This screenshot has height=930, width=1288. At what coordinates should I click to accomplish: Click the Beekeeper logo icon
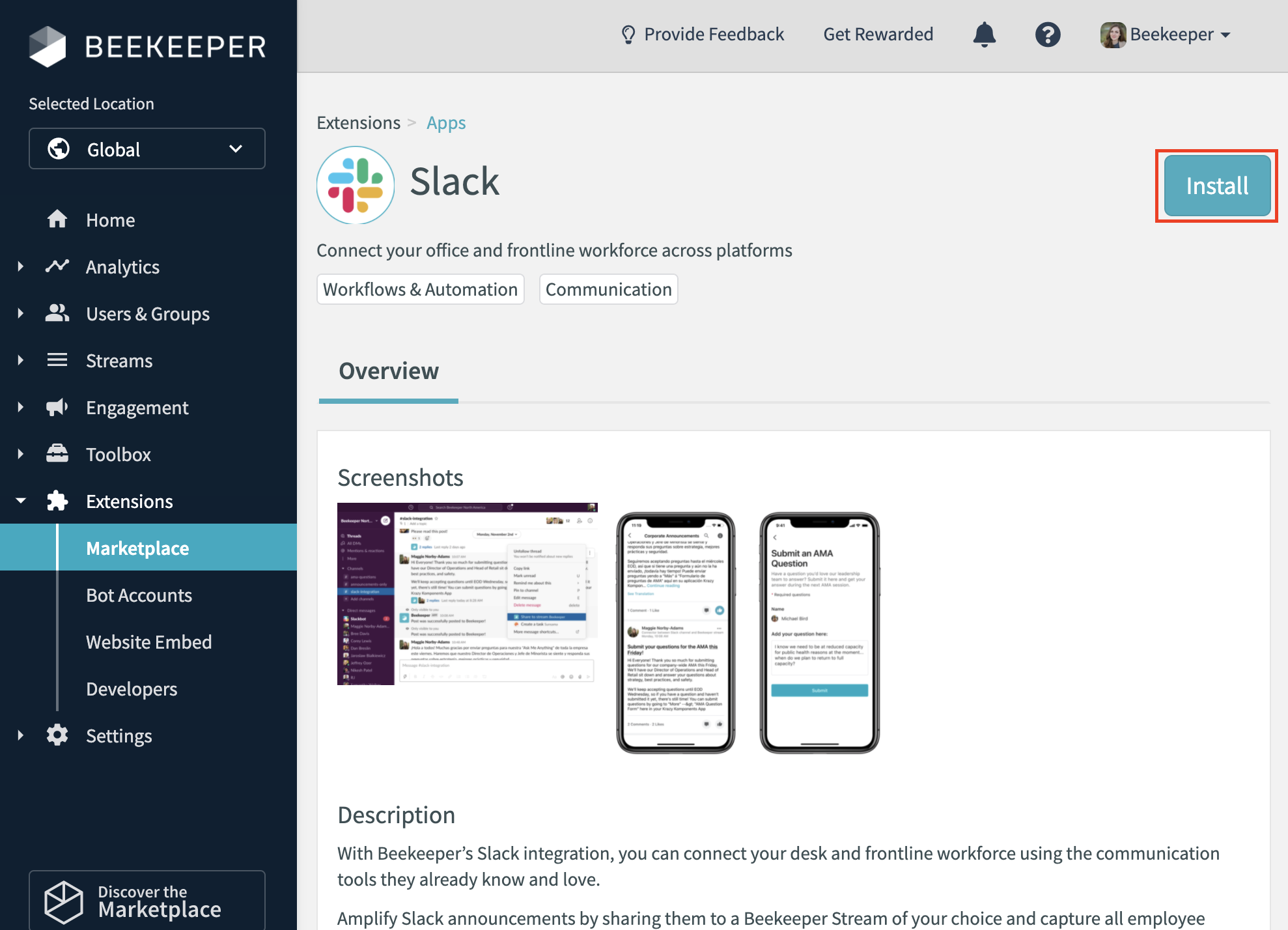click(48, 46)
